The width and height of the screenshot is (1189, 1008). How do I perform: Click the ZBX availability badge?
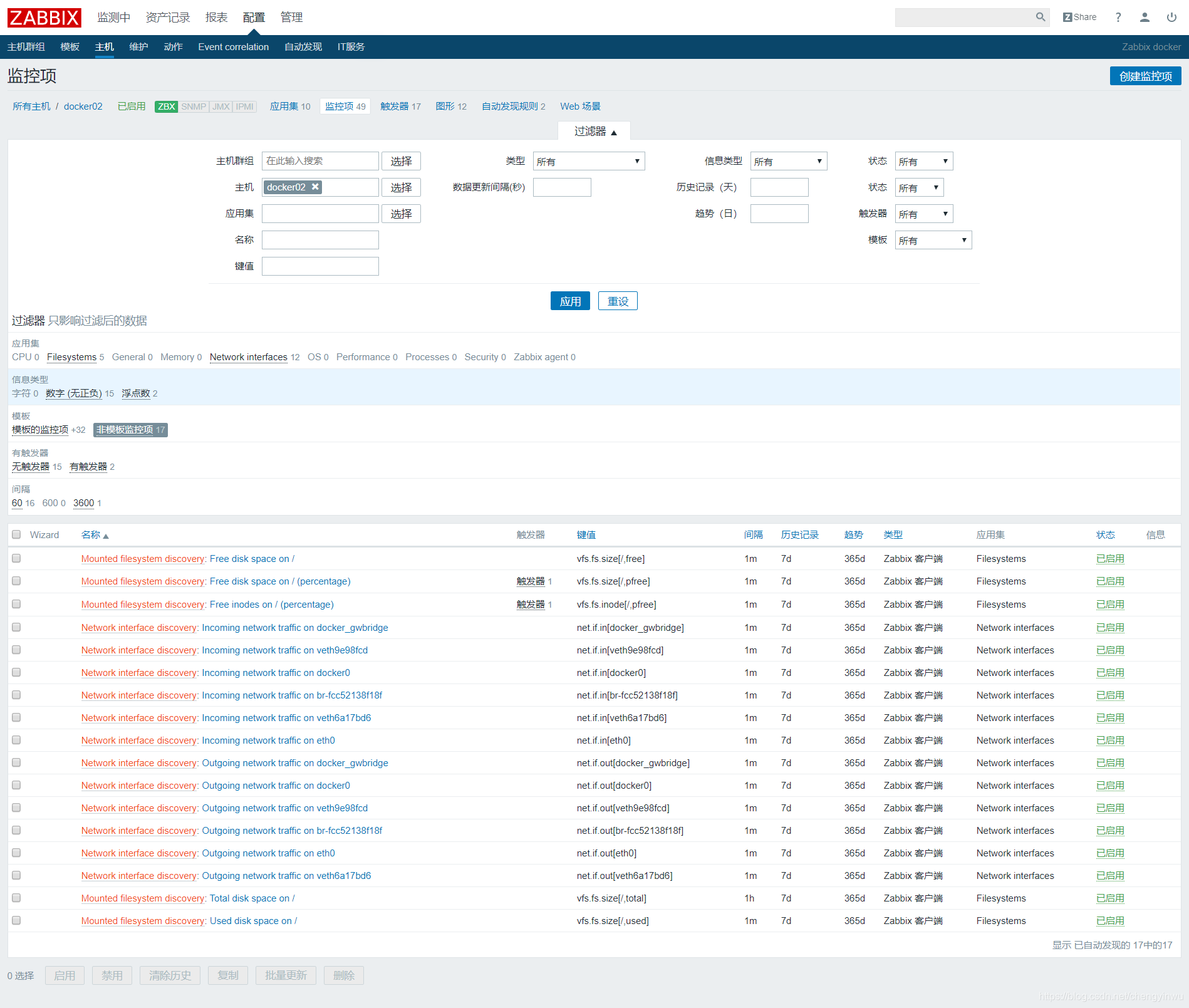(x=166, y=107)
